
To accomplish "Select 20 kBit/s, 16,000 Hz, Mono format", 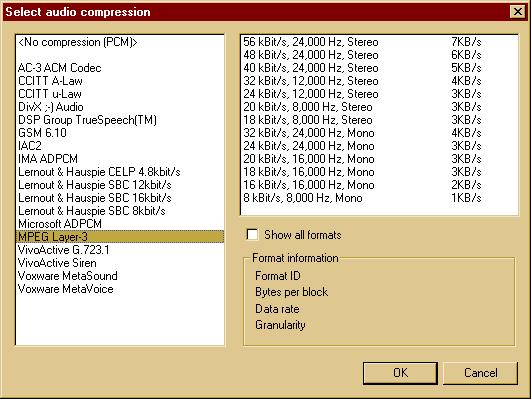I will 379,159.
